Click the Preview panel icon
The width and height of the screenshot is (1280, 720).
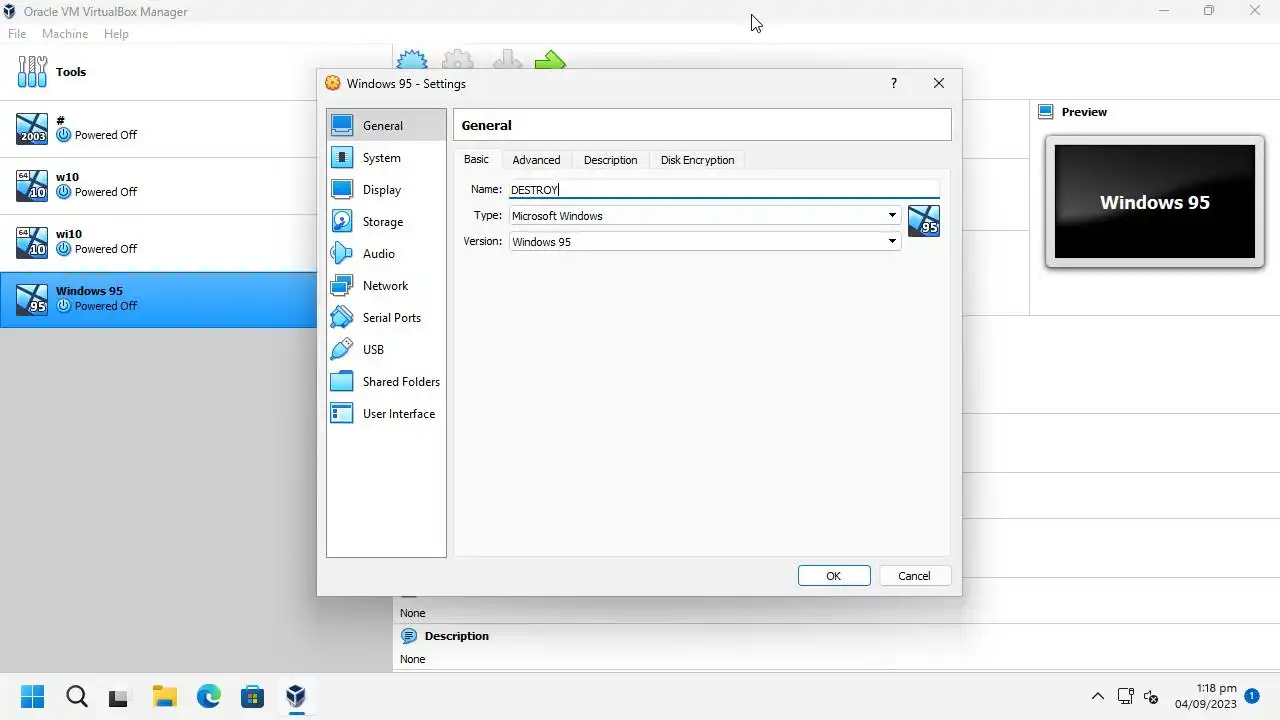1046,112
